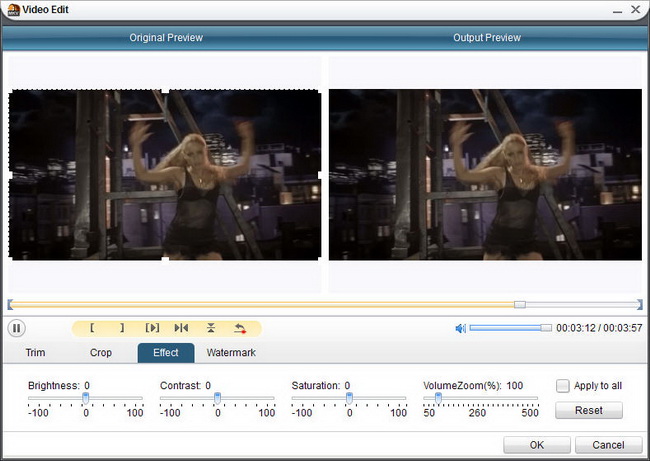
Task: Play the selected bracketed segment
Action: pyautogui.click(x=152, y=328)
